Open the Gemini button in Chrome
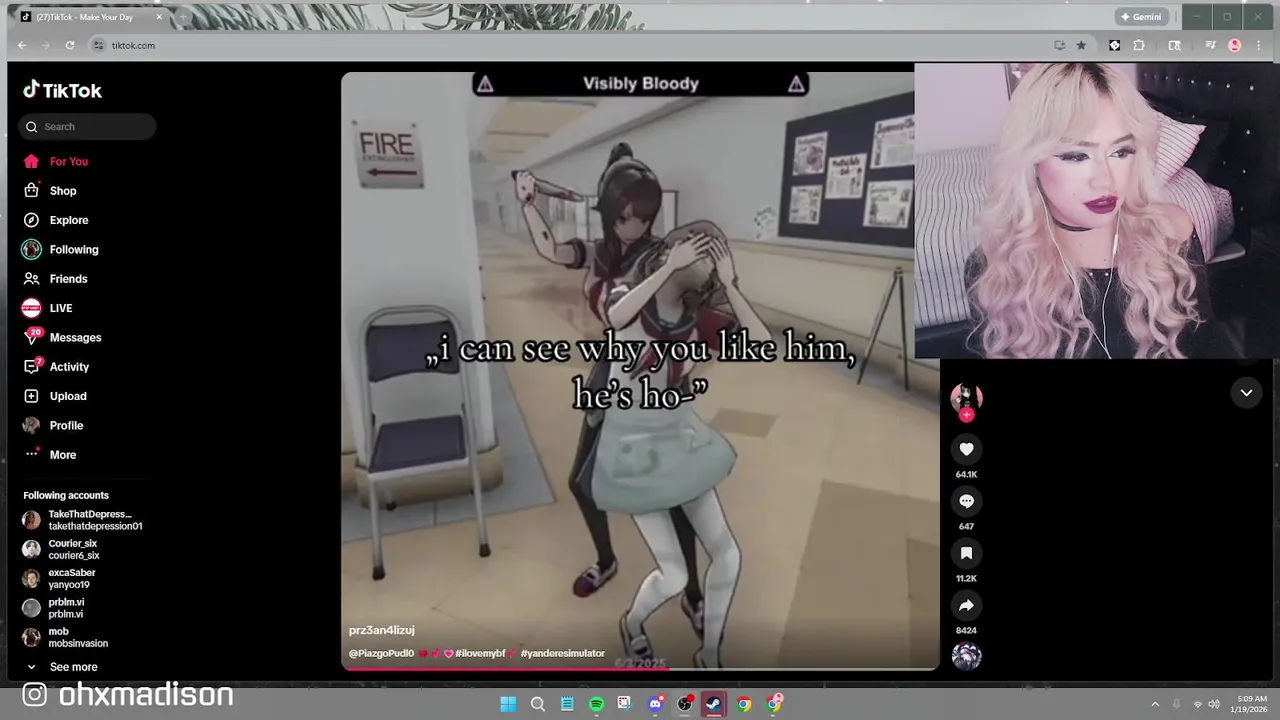Image resolution: width=1280 pixels, height=720 pixels. coord(1141,17)
